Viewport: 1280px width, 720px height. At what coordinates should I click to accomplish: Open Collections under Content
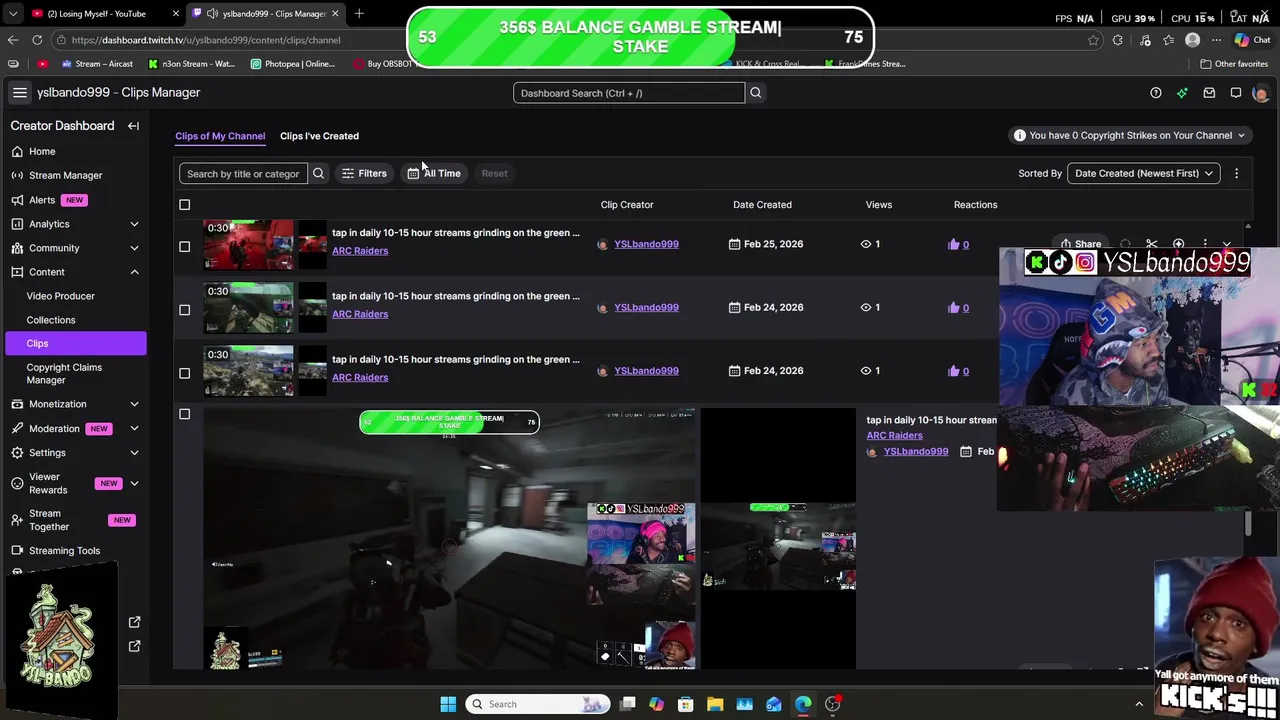click(51, 320)
